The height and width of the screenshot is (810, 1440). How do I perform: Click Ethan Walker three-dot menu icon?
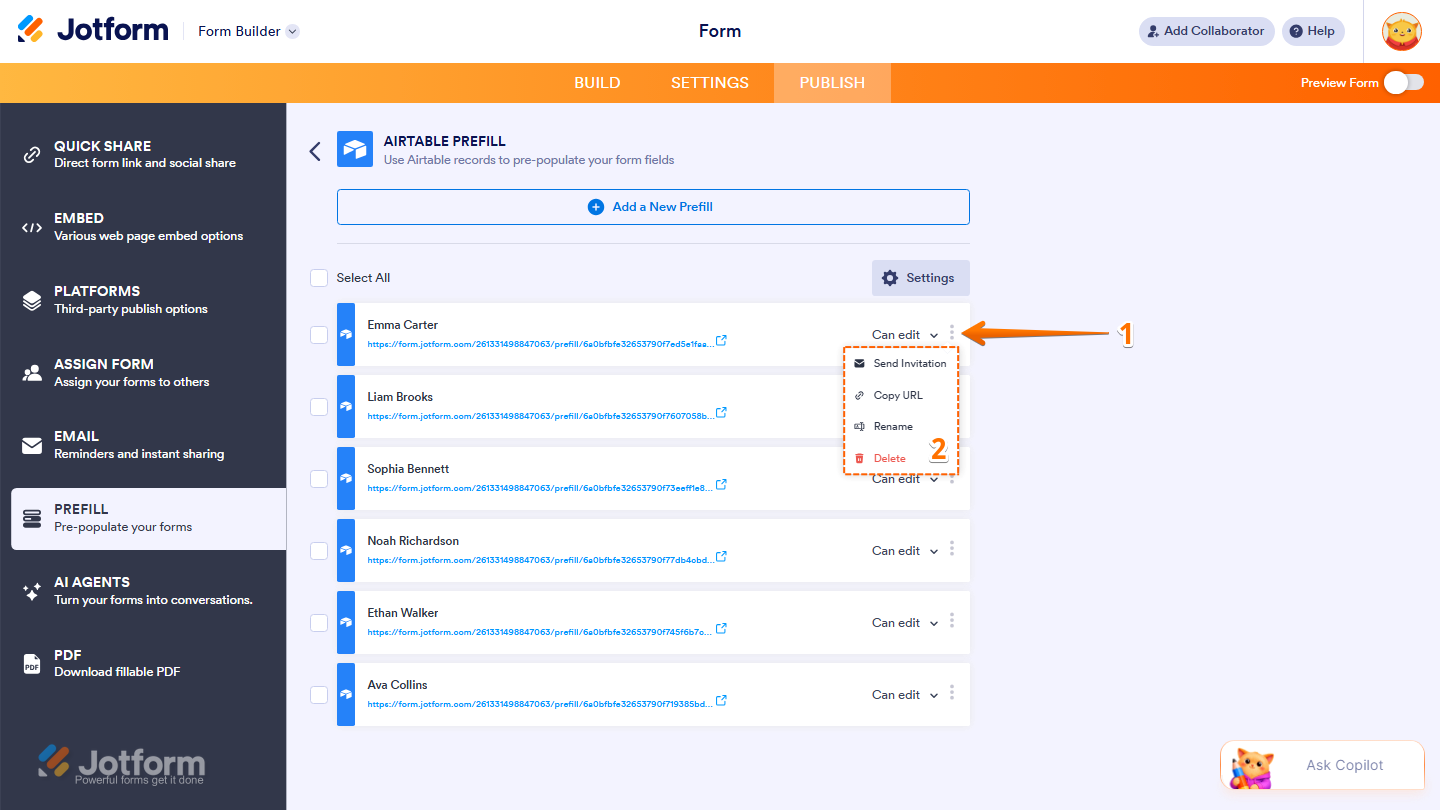pos(952,621)
